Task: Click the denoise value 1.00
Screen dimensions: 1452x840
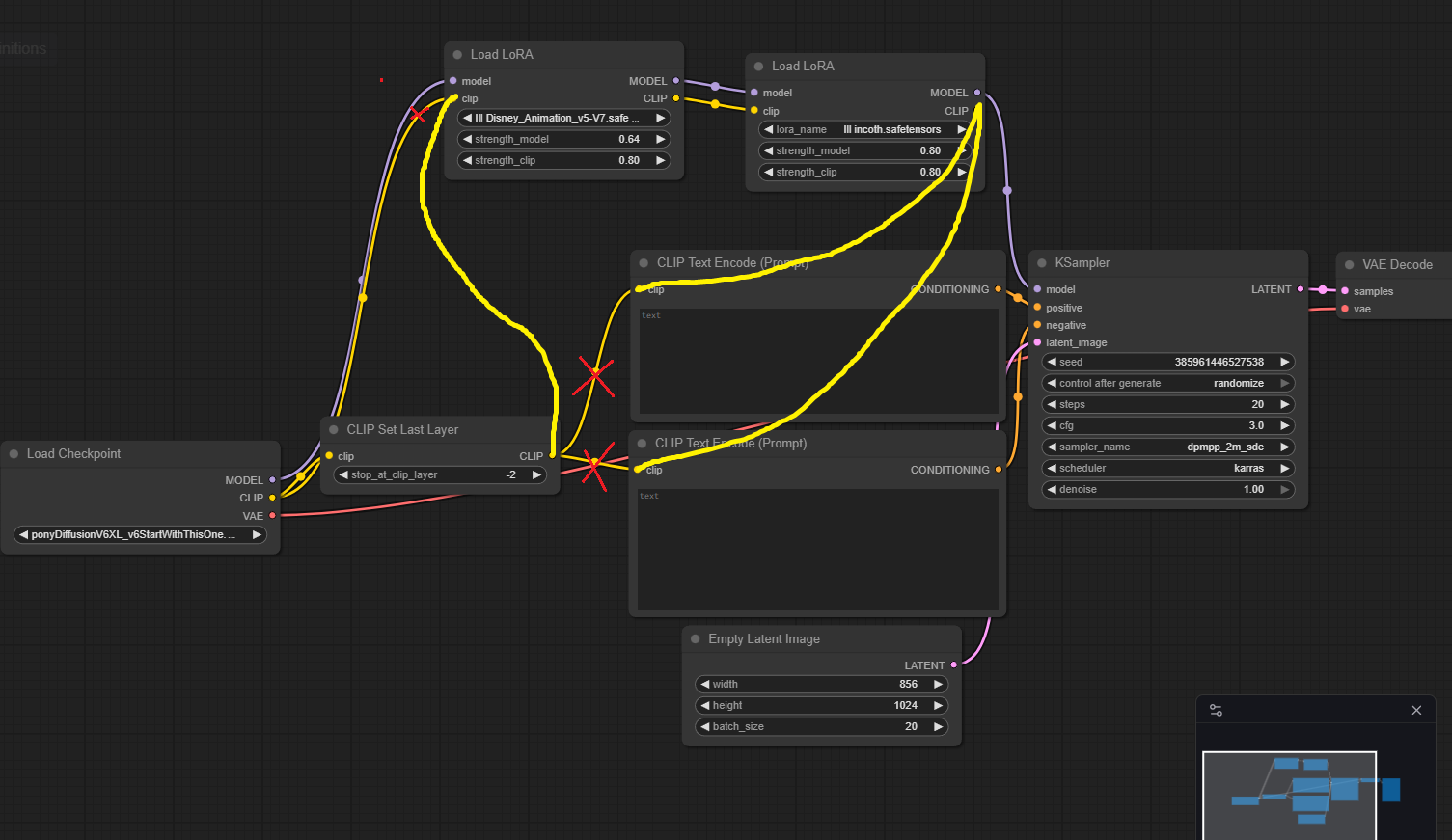Action: point(1253,490)
